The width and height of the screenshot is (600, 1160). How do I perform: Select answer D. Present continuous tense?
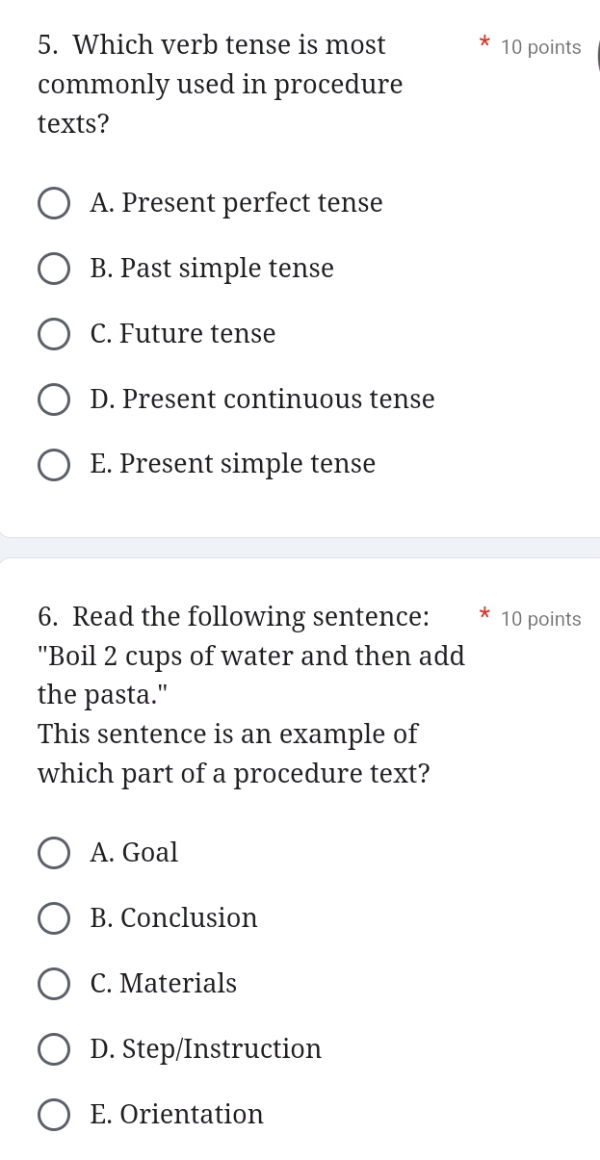pos(55,399)
